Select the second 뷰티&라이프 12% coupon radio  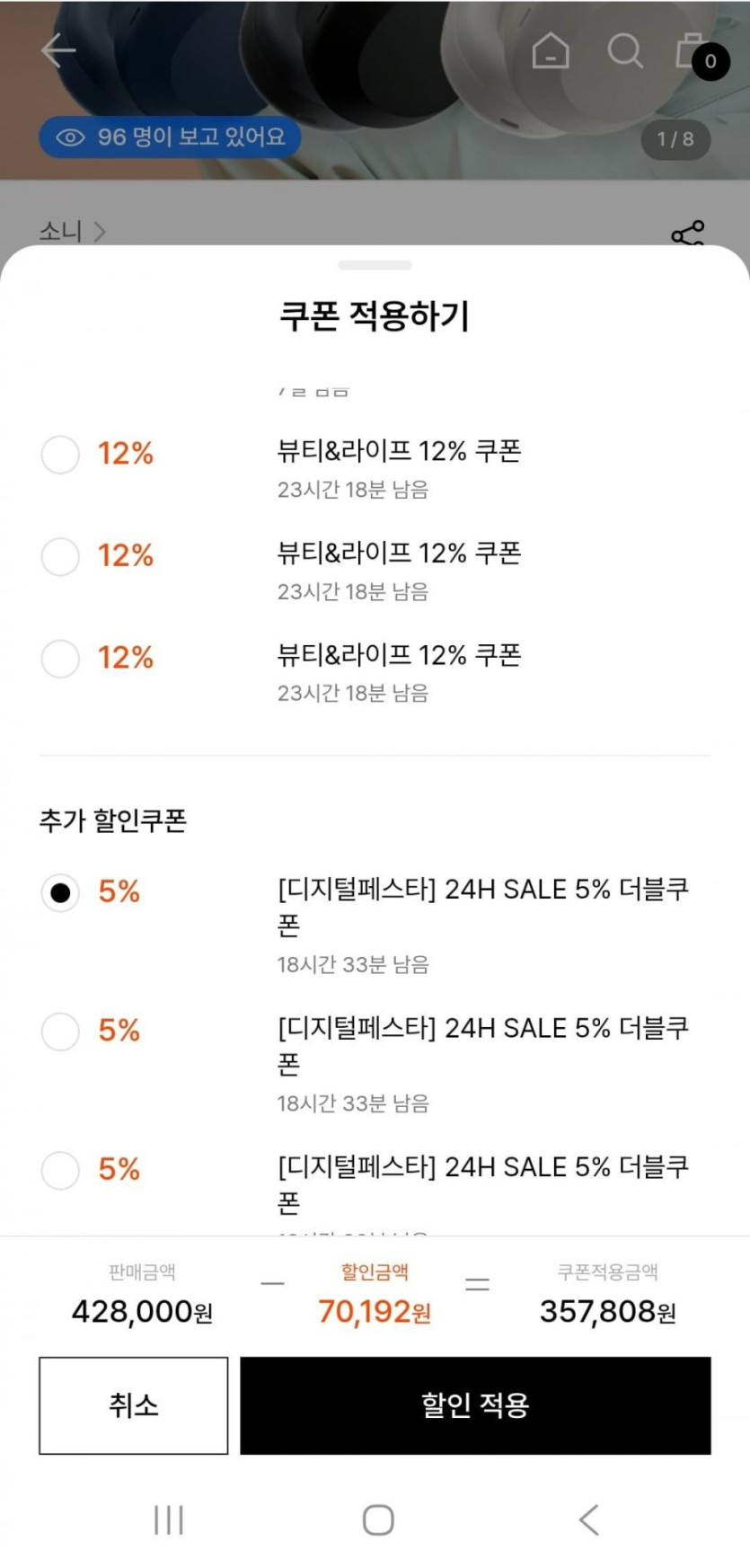pyautogui.click(x=60, y=556)
